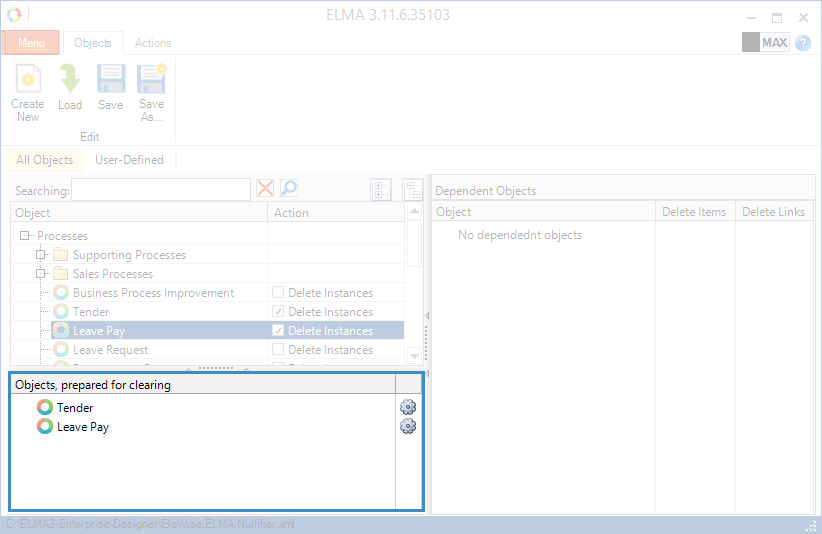The width and height of the screenshot is (822, 534).
Task: Click the Save floppy disk icon
Action: tap(111, 80)
